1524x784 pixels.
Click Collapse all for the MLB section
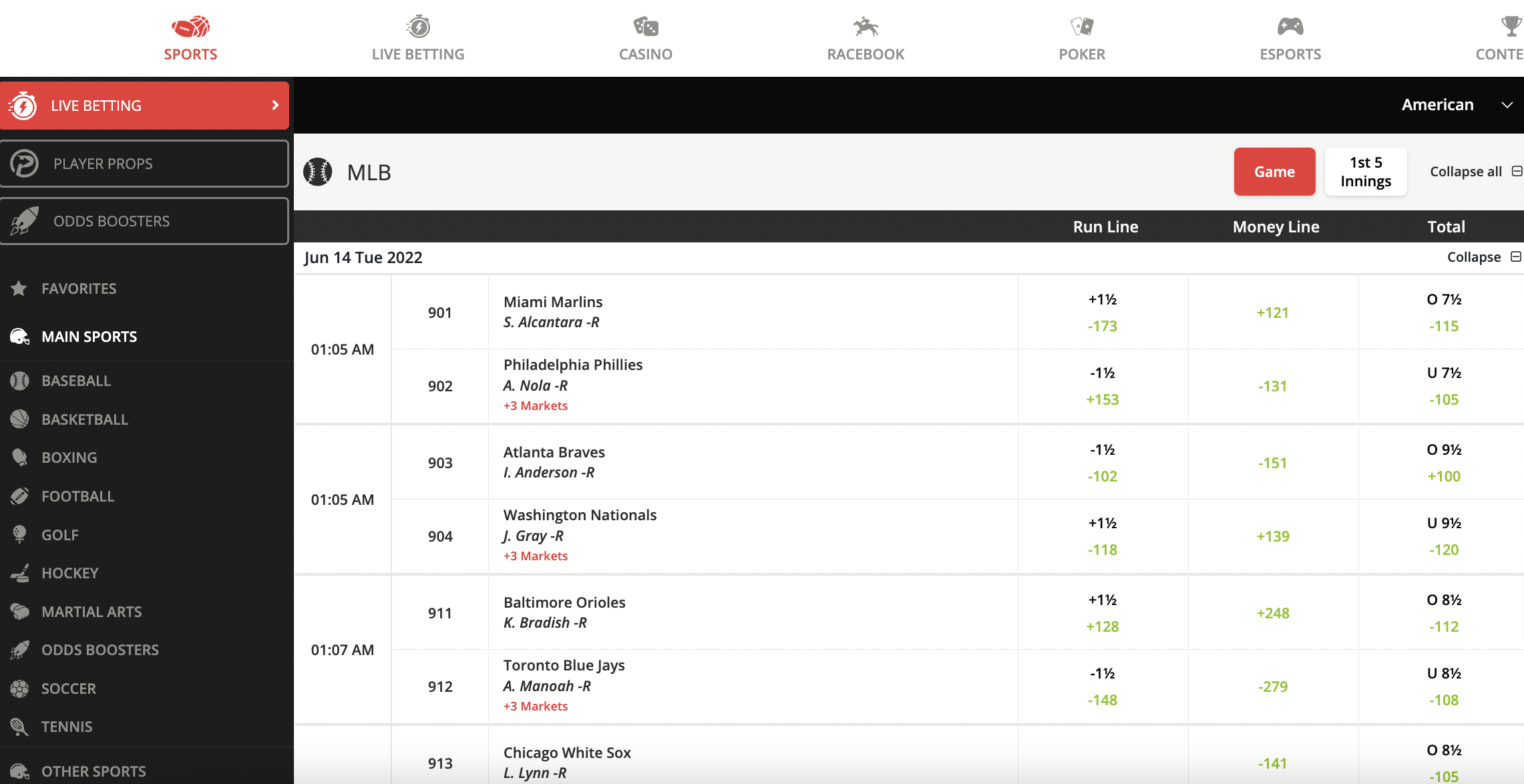(1476, 172)
